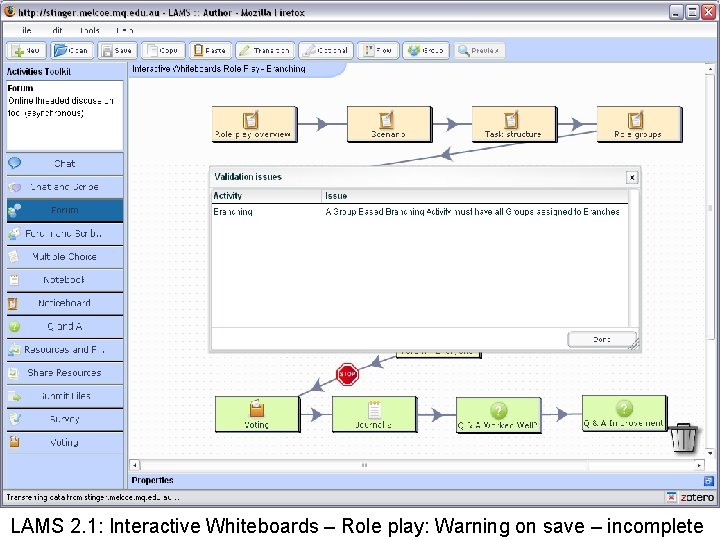720x540 pixels.
Task: Click the Journals activity on canvas
Action: 374,414
